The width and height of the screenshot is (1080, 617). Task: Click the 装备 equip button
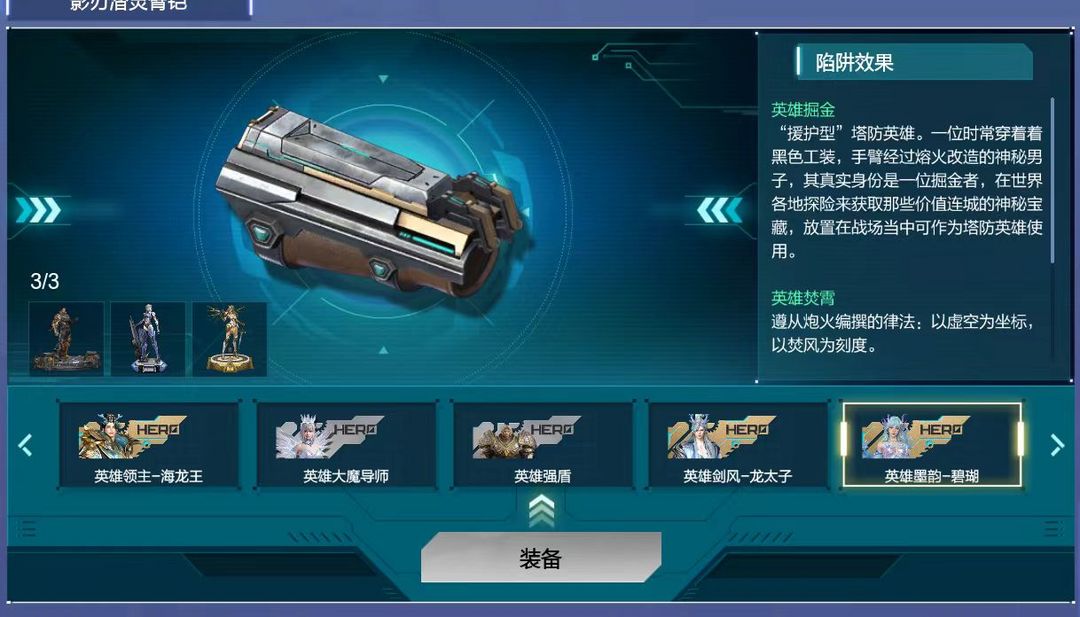(541, 558)
